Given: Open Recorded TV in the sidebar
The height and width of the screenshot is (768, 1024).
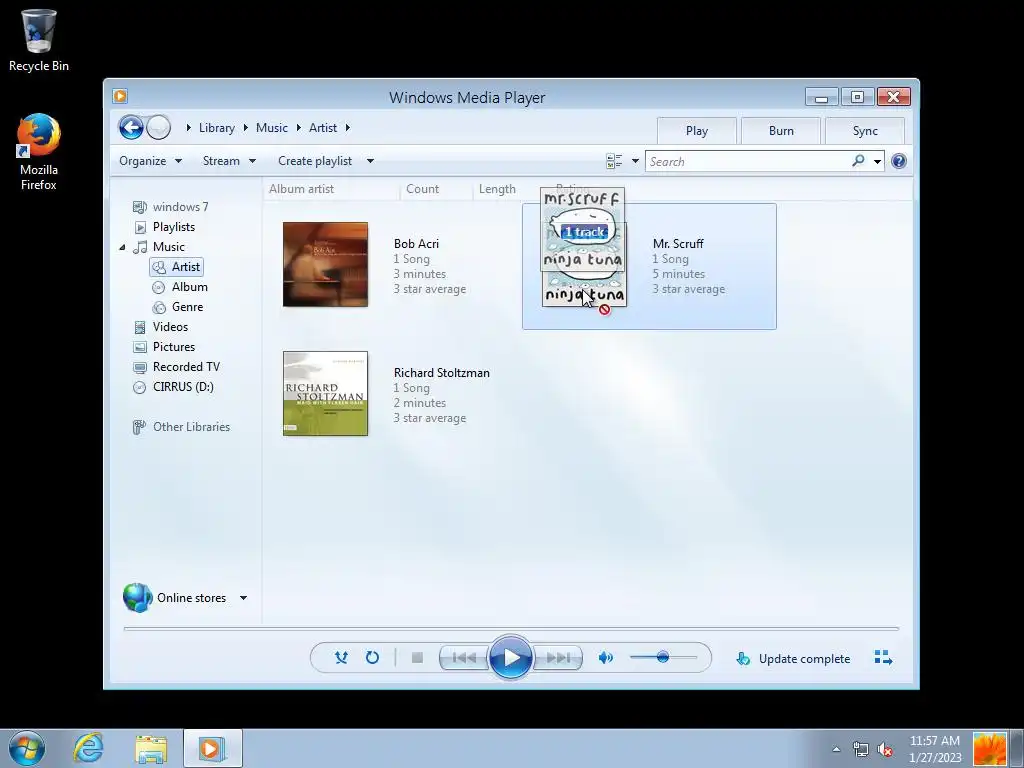Looking at the screenshot, I should 176,367.
